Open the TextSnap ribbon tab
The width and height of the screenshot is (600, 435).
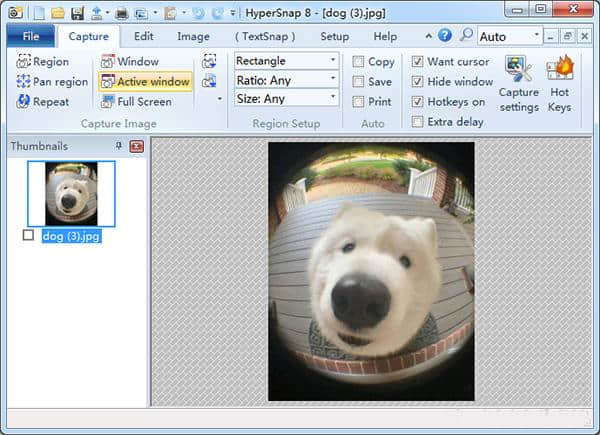(264, 37)
